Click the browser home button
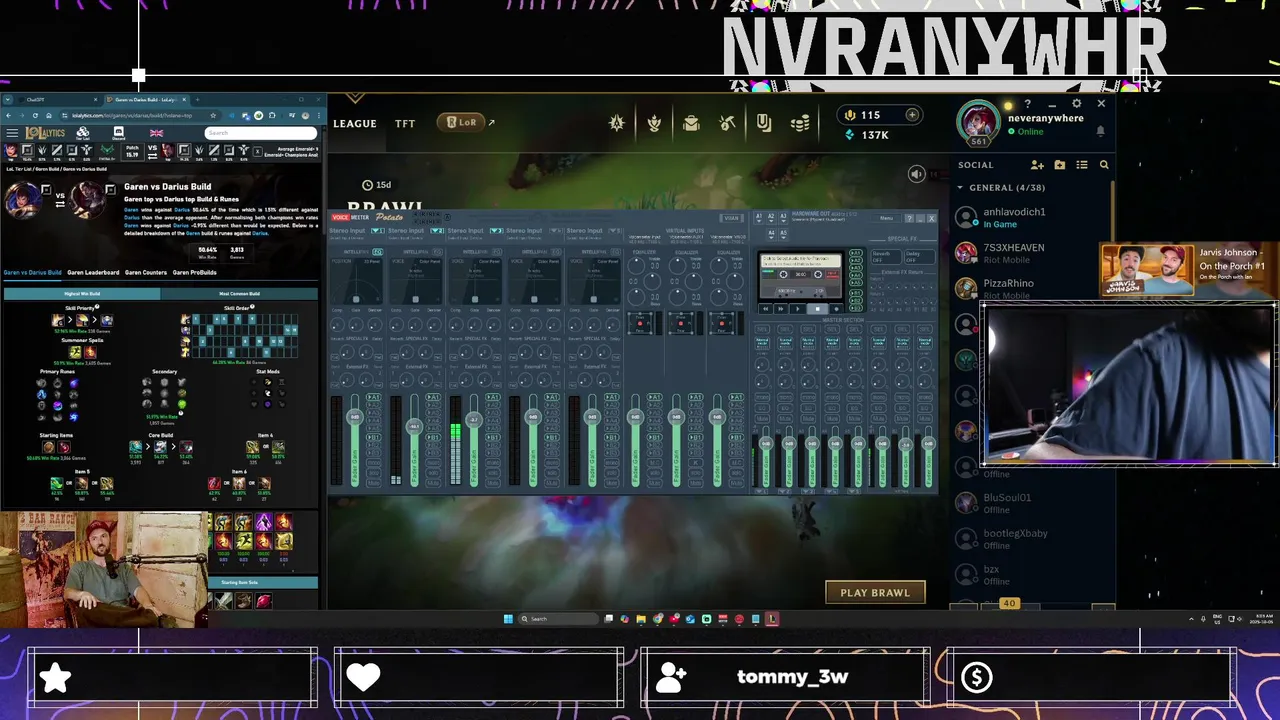Screen dimensions: 1280x720 pos(49,115)
